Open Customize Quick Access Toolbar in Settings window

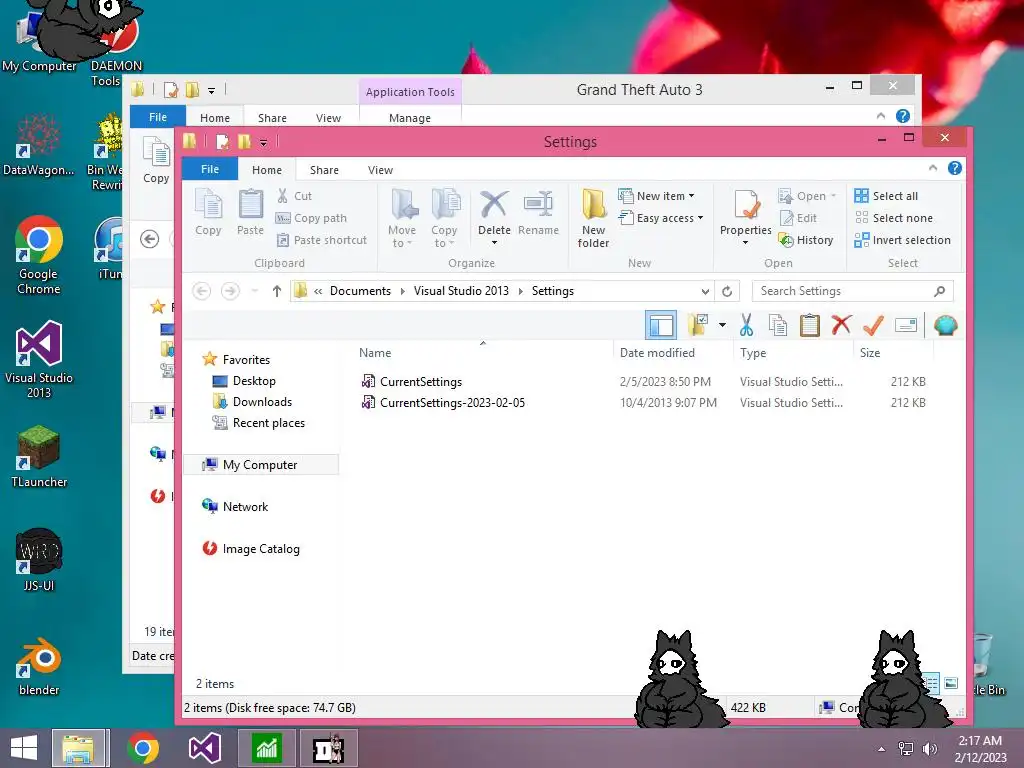point(263,142)
